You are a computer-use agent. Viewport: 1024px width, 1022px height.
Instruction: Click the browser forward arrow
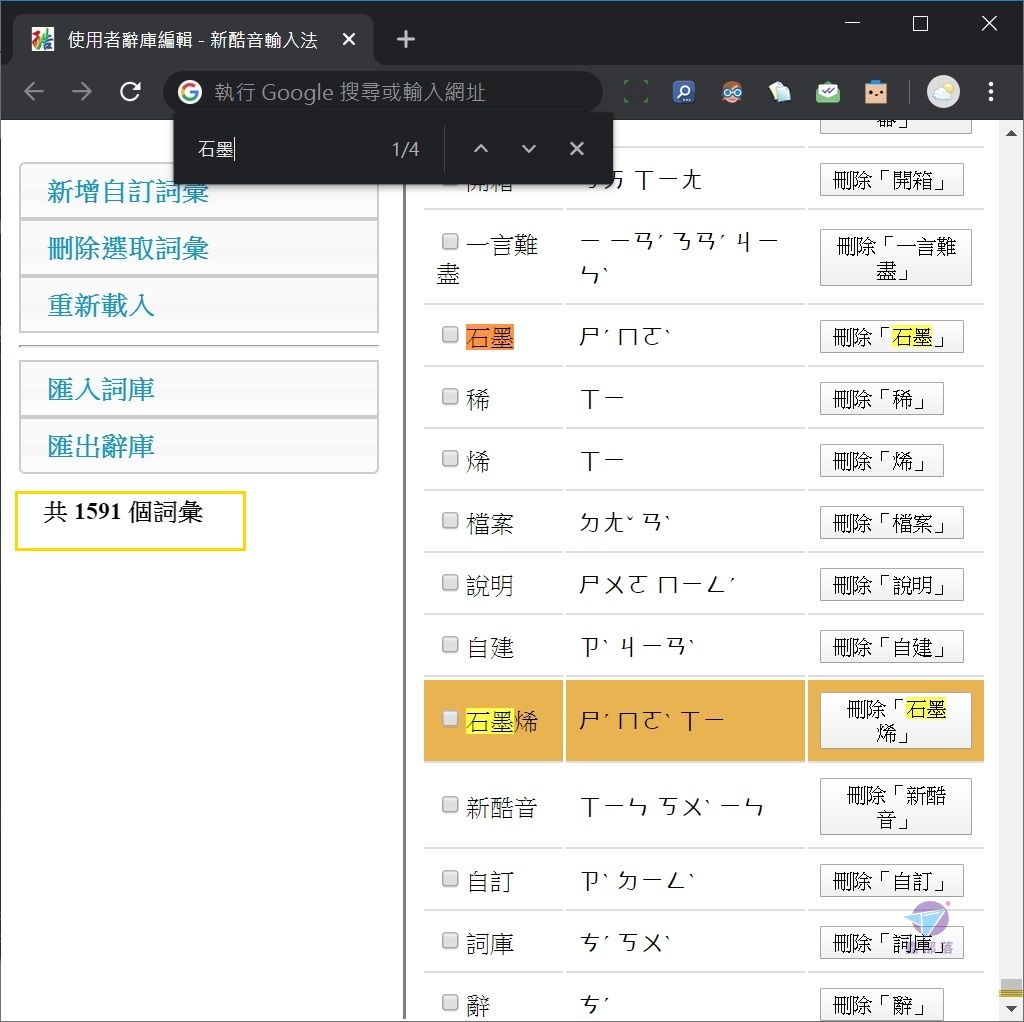(82, 91)
